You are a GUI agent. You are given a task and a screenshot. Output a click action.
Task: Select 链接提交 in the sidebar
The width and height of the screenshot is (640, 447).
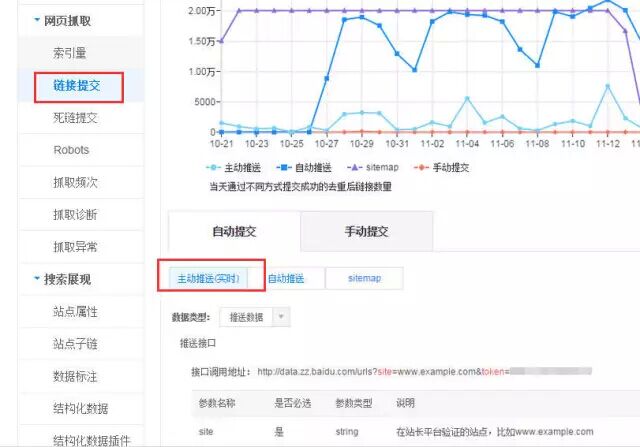pos(77,86)
